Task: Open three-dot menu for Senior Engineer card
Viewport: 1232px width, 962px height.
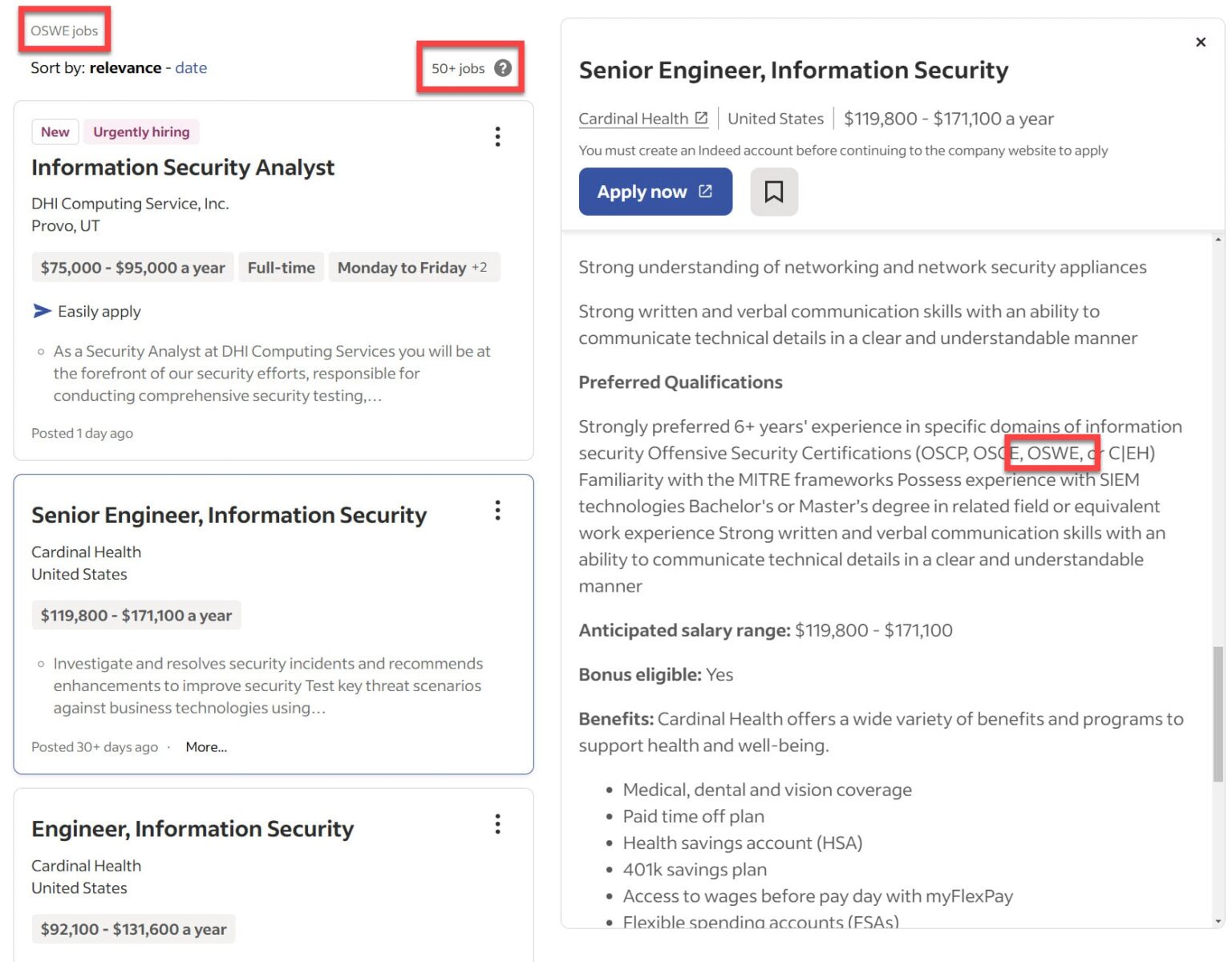Action: pos(498,511)
